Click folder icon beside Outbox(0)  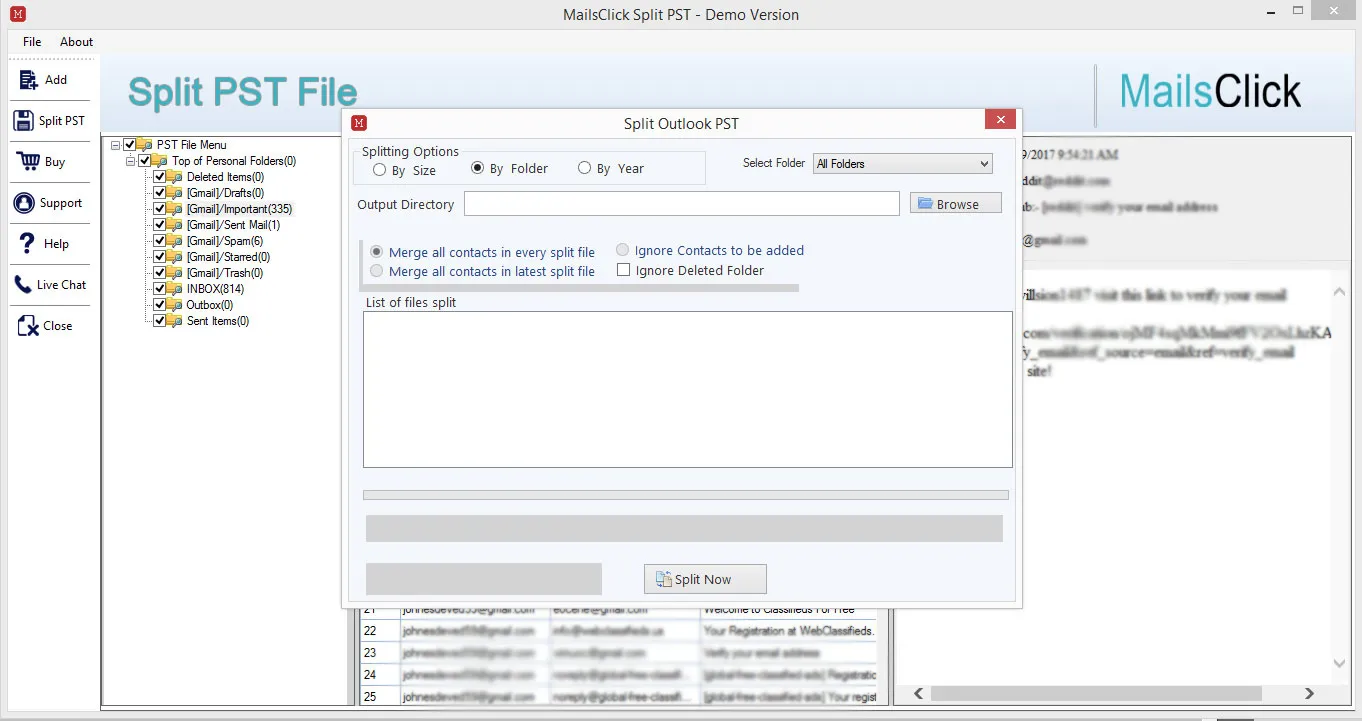pos(176,305)
